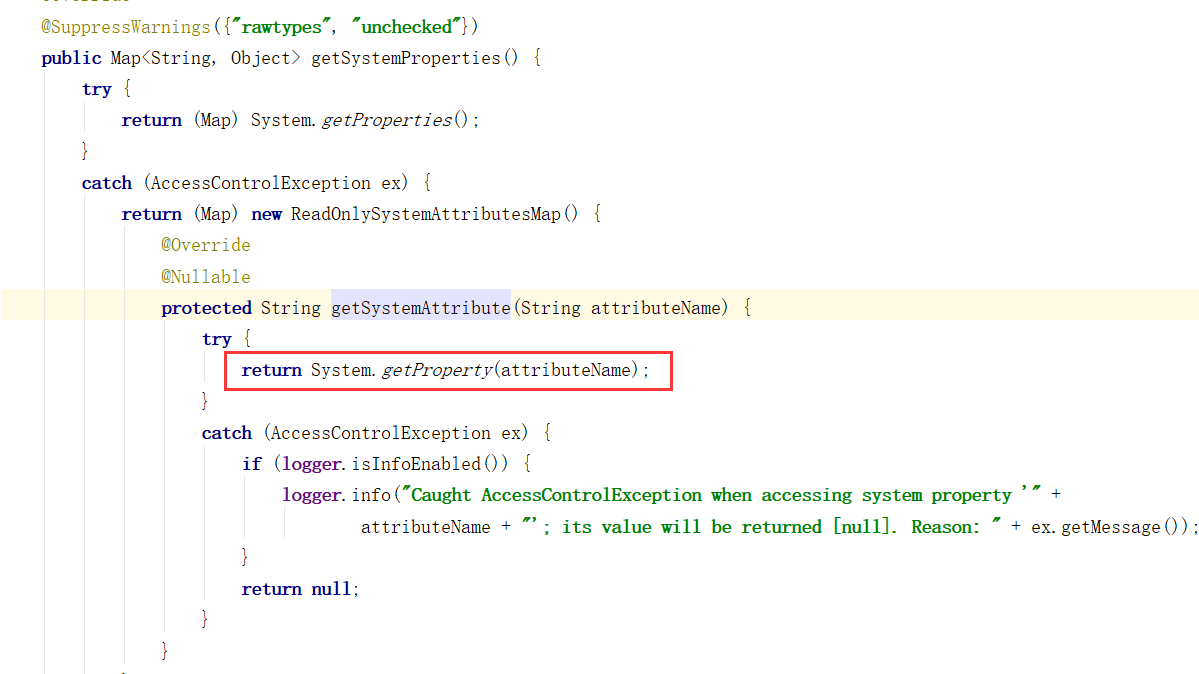Click the highlighted getSystemAttribute identifier

421,308
